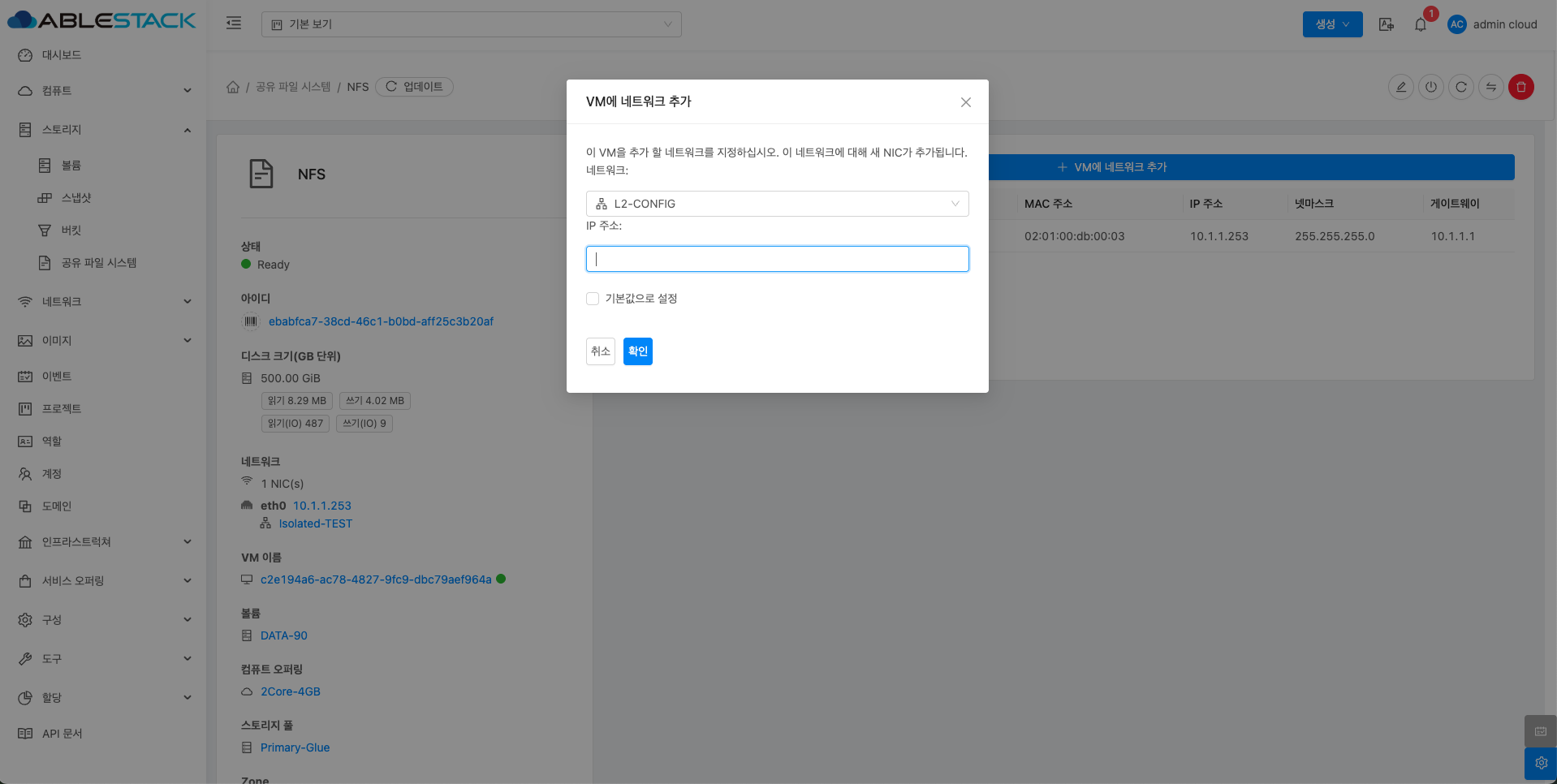
Task: Open the L2-CONFIG network dropdown
Action: click(777, 204)
